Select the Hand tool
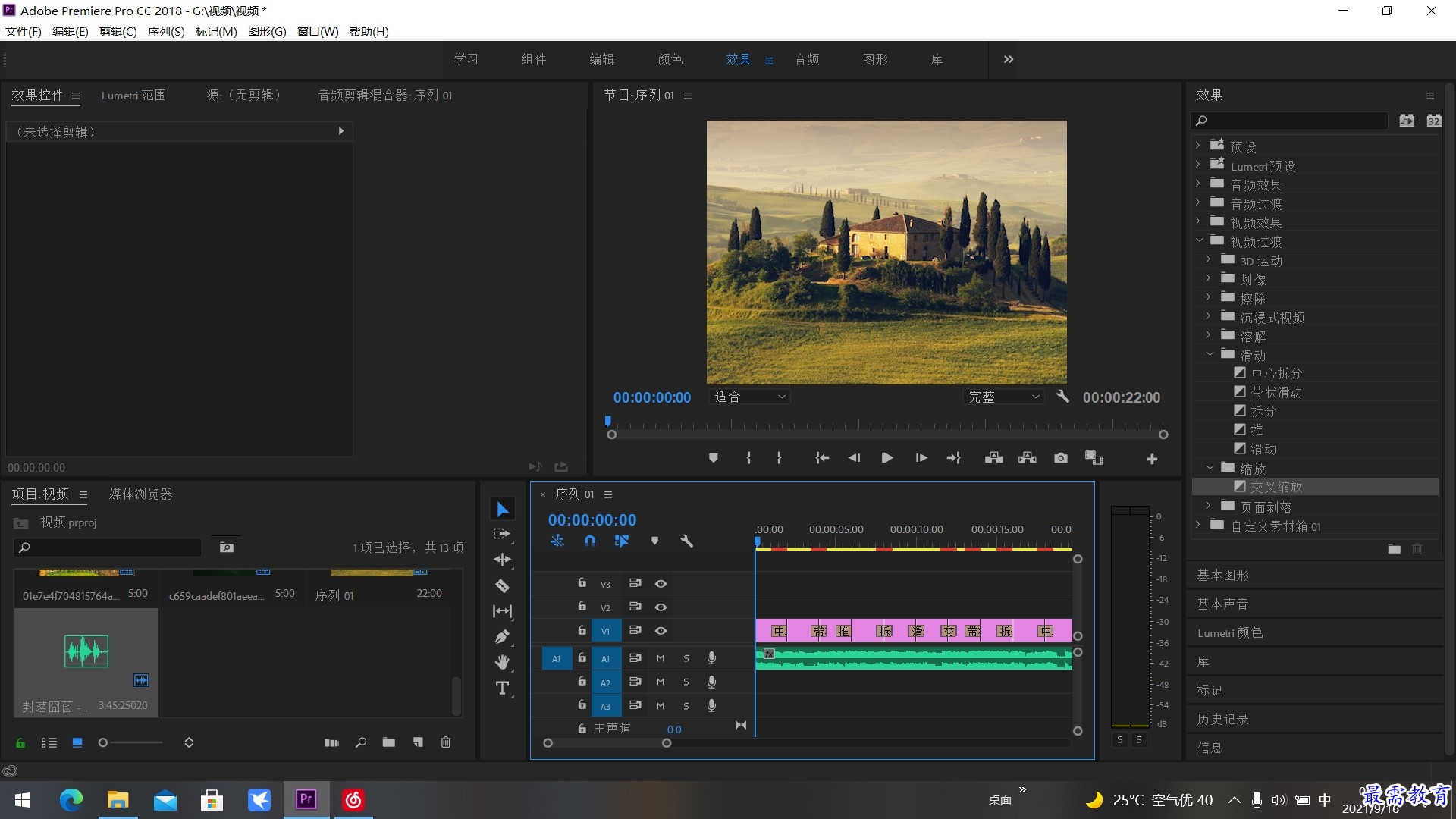1456x819 pixels. [x=502, y=662]
